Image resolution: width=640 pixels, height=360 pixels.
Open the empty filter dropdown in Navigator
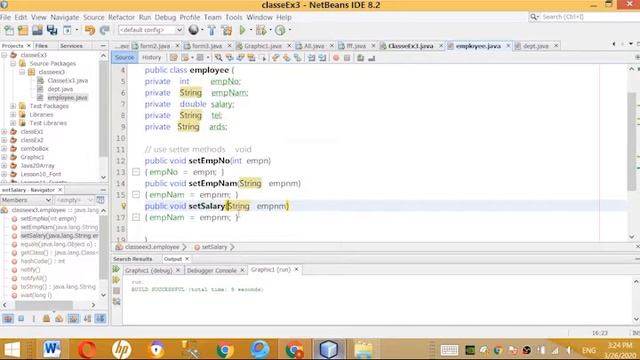[74, 200]
